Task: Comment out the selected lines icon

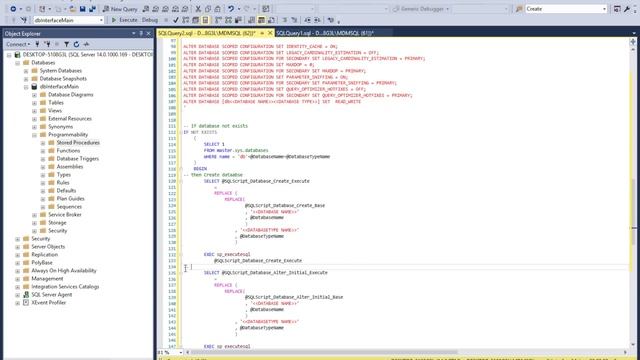Action: 284,20
